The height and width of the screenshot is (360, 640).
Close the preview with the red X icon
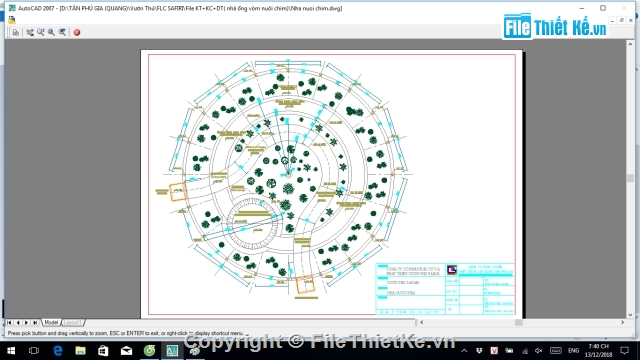pyautogui.click(x=77, y=32)
